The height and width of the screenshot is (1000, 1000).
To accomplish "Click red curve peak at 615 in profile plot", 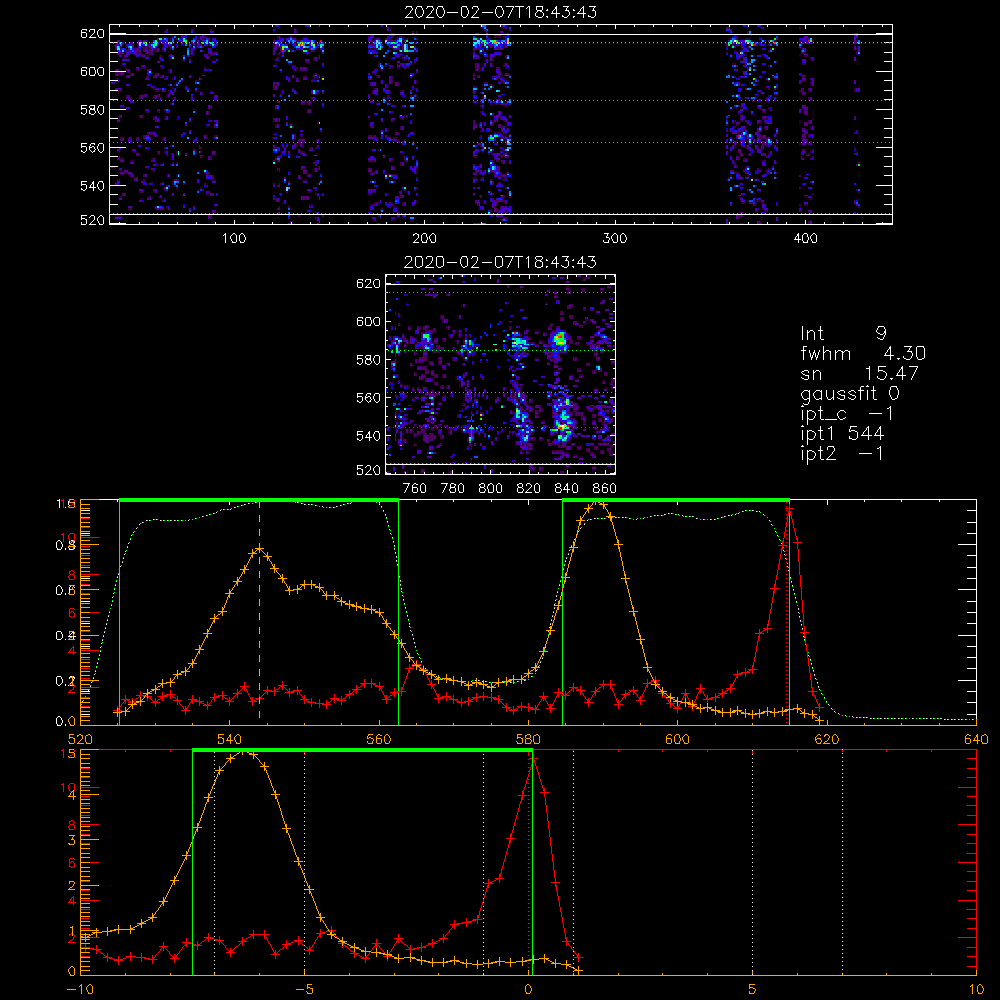I will [x=789, y=509].
